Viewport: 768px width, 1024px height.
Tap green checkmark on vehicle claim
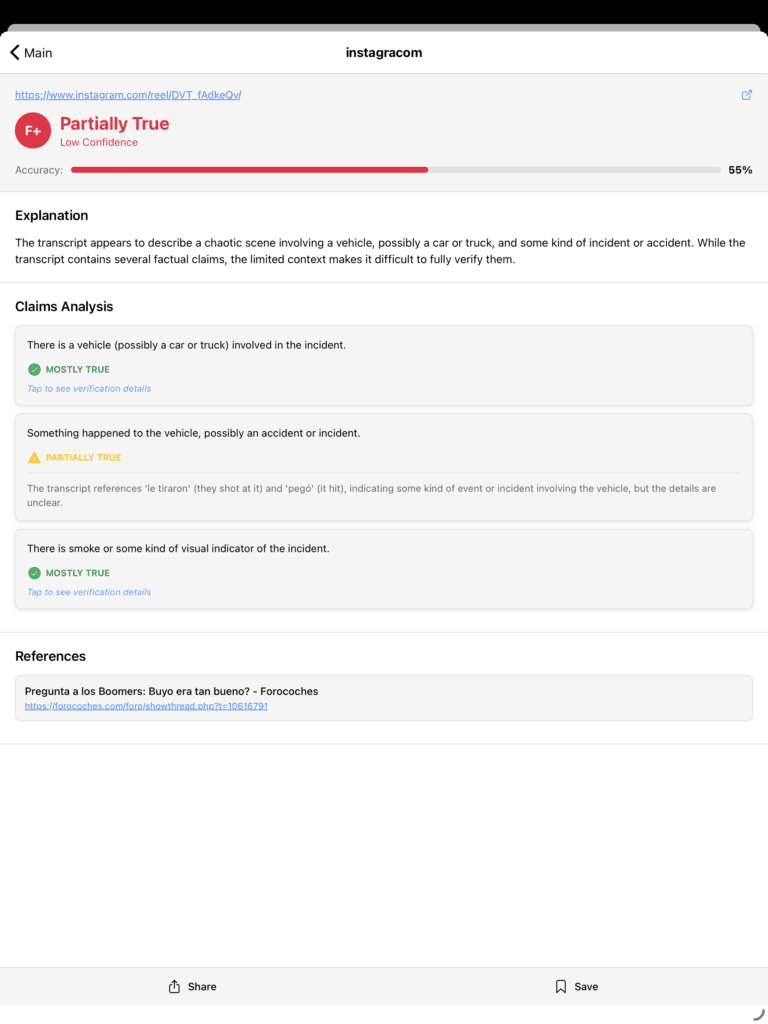(34, 369)
